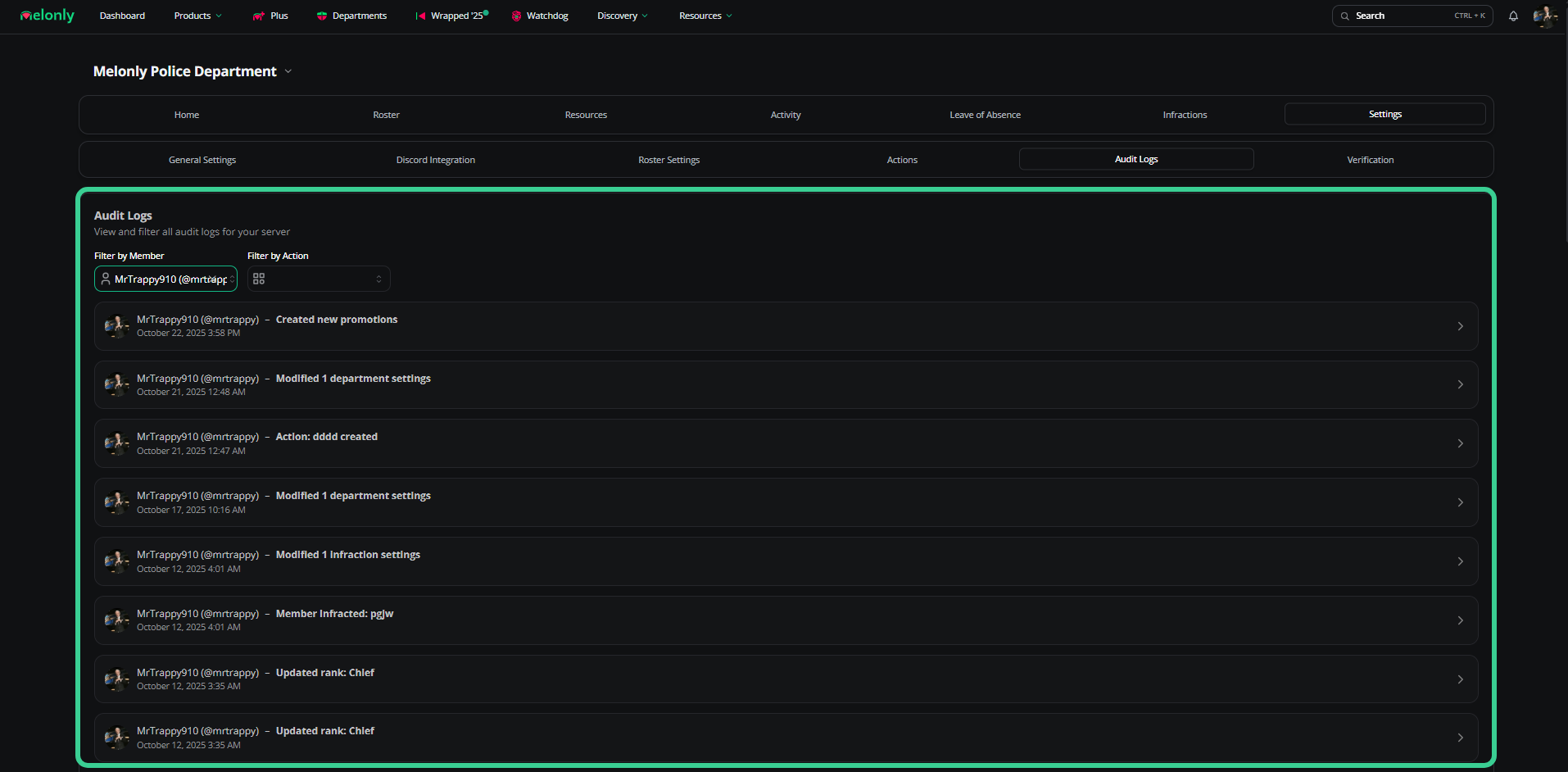Click the "Created new promotions" log title
The height and width of the screenshot is (772, 1568).
[x=337, y=320]
